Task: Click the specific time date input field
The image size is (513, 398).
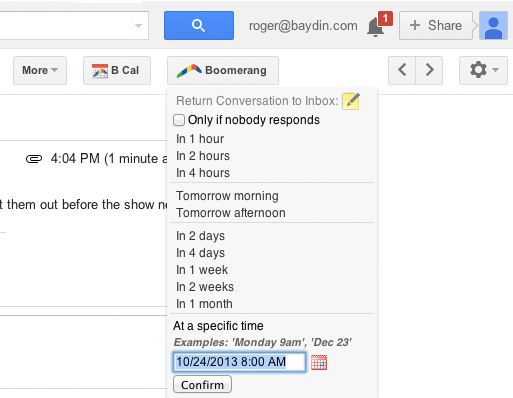Action: coord(239,362)
